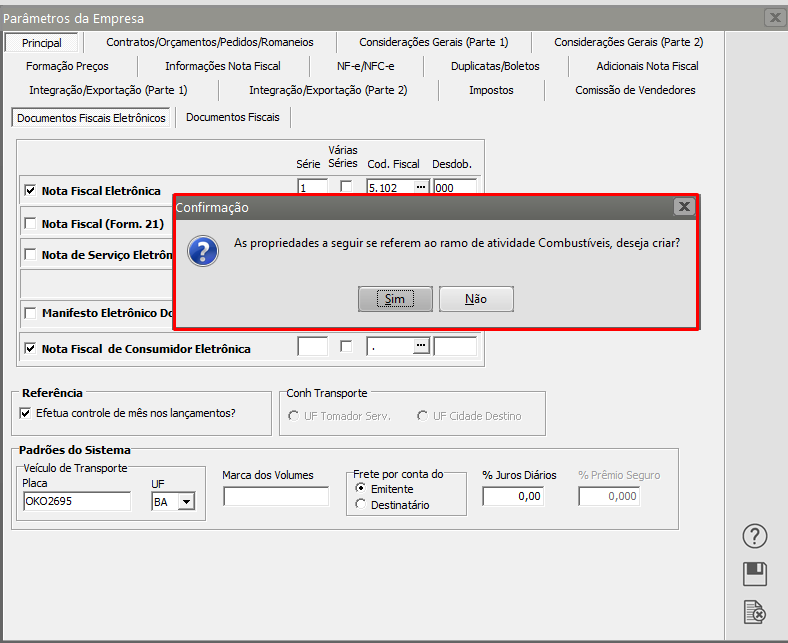Viewport: 788px width, 643px height.
Task: Toggle Várias Séries for Consumidor Eletrônica row
Action: pos(346,346)
